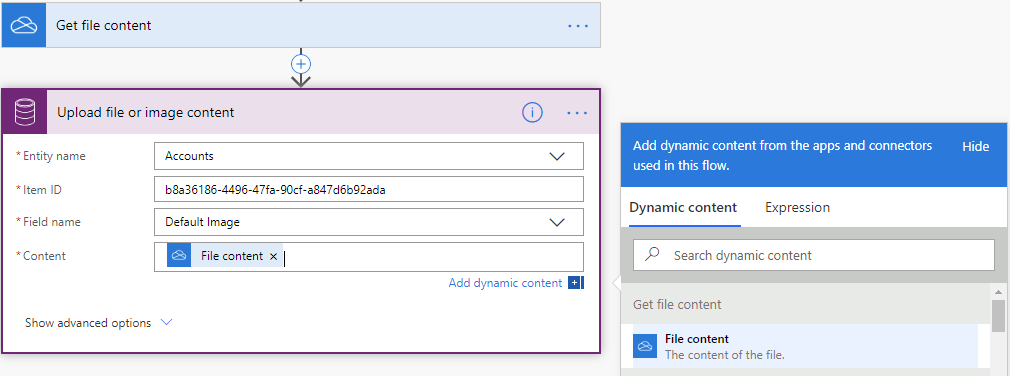Switch to the Expression tab
The width and height of the screenshot is (1010, 376).
point(797,207)
